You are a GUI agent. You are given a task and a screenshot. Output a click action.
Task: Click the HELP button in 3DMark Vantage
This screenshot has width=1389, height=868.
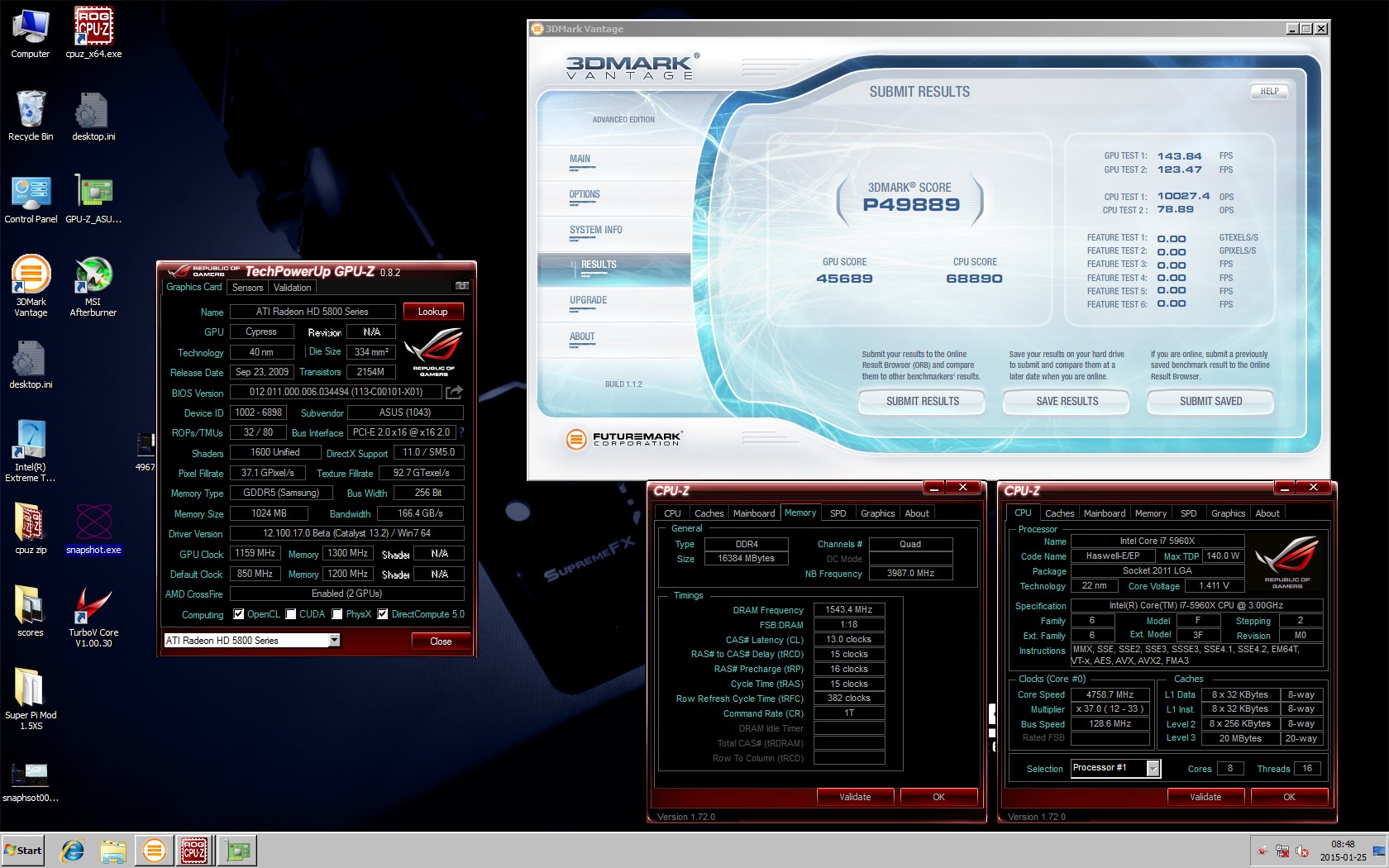click(x=1269, y=92)
